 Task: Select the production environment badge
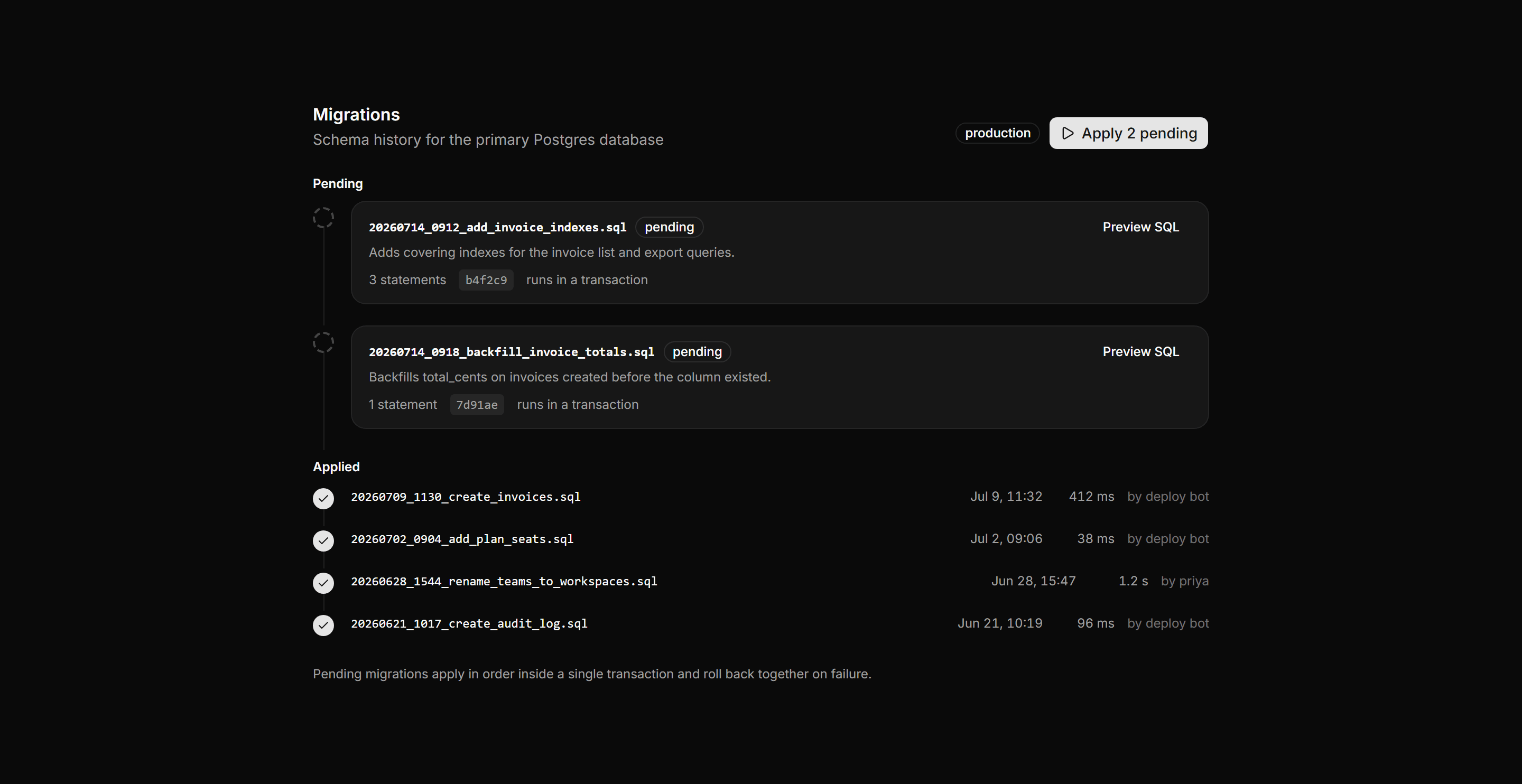coord(997,133)
